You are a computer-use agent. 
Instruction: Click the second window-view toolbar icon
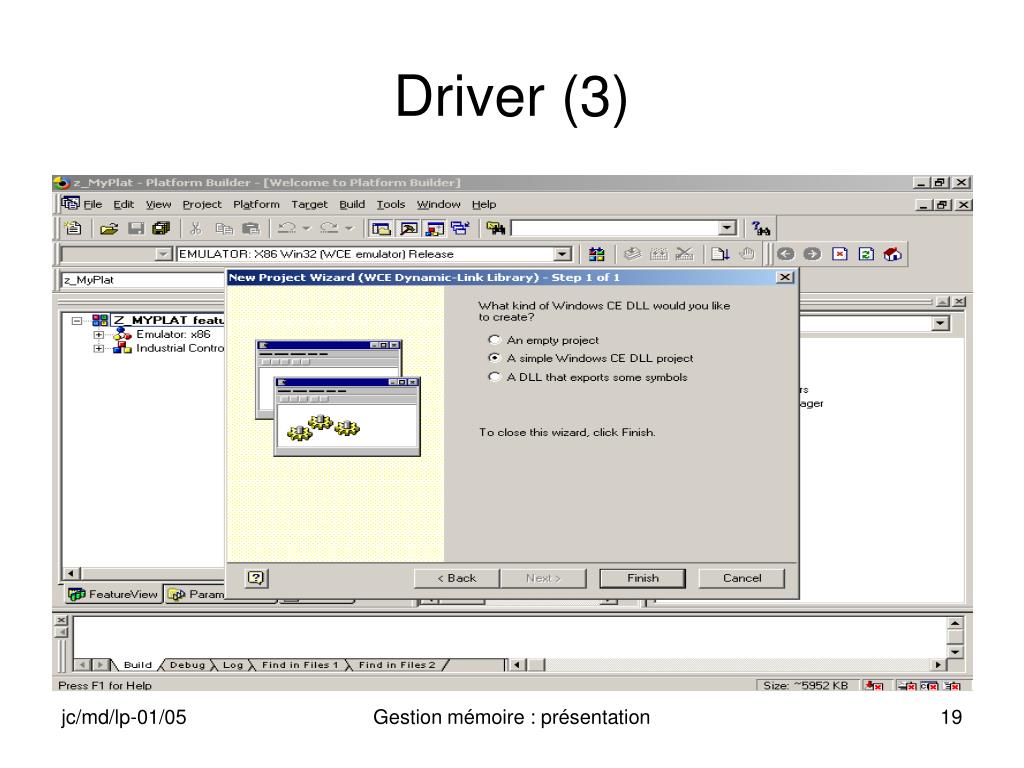(x=409, y=228)
